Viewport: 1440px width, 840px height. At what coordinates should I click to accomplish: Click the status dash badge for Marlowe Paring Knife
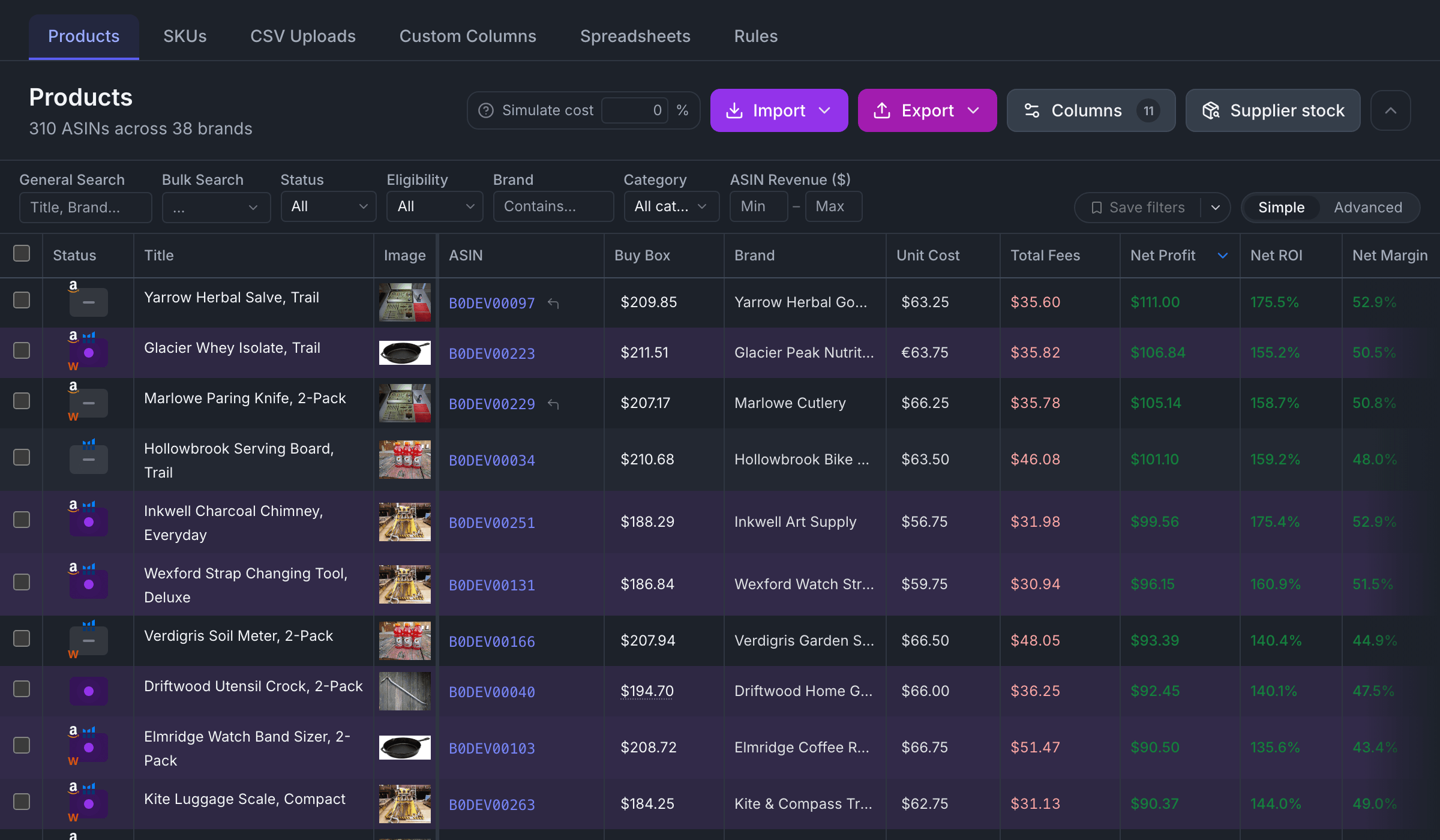click(89, 403)
